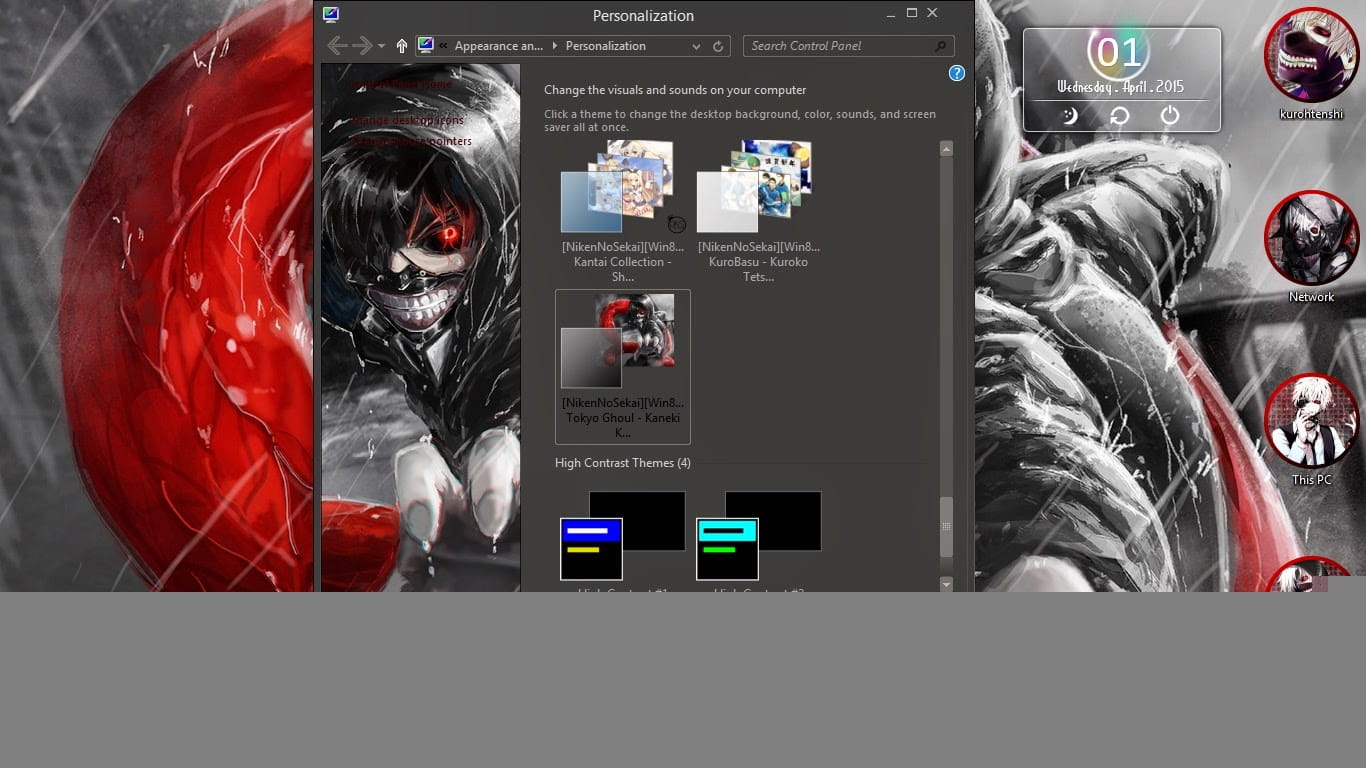Click the restart icon on clock widget
1366x768 pixels.
[x=1120, y=116]
